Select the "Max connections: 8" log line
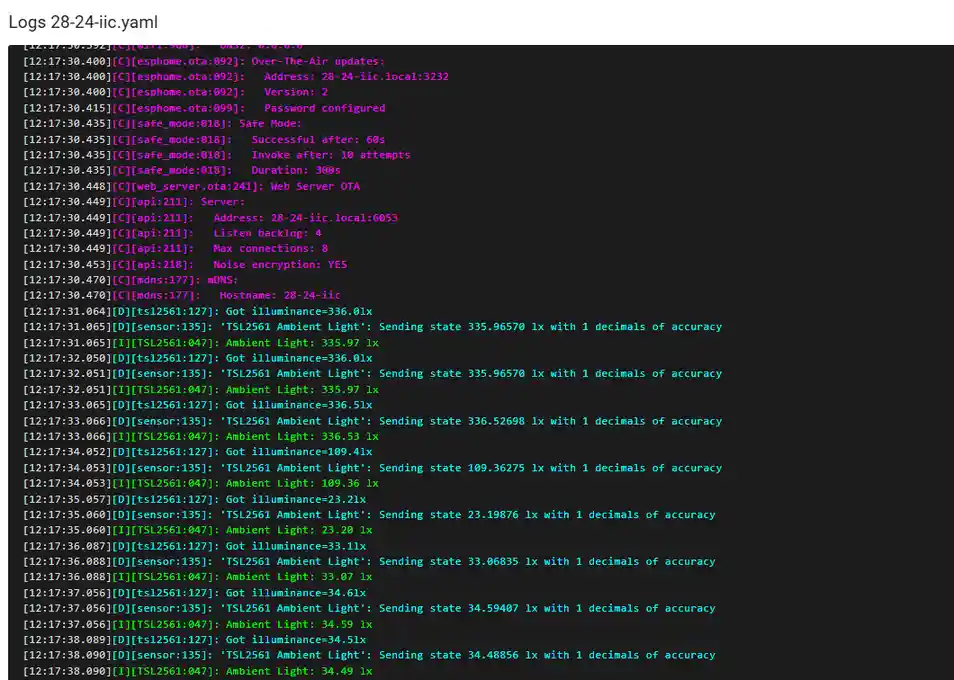 point(270,248)
